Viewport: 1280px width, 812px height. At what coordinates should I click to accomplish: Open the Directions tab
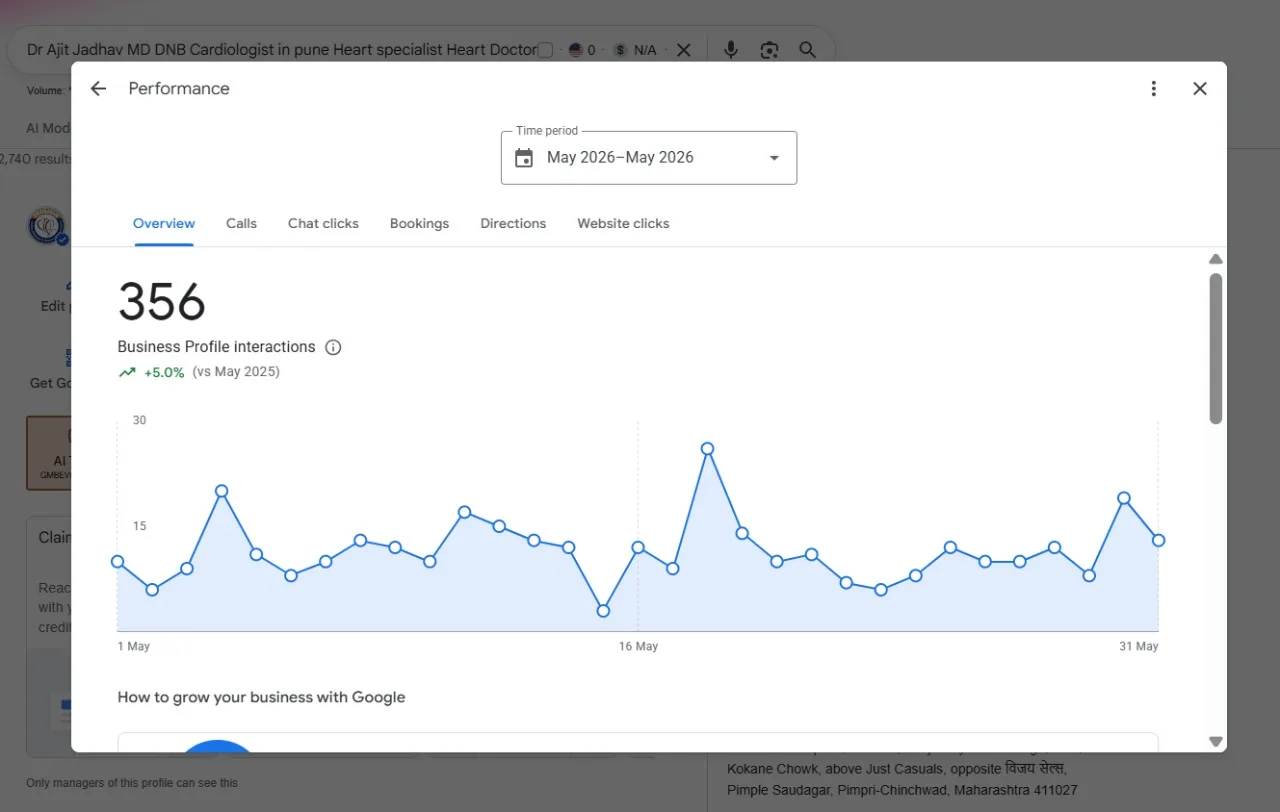point(513,224)
